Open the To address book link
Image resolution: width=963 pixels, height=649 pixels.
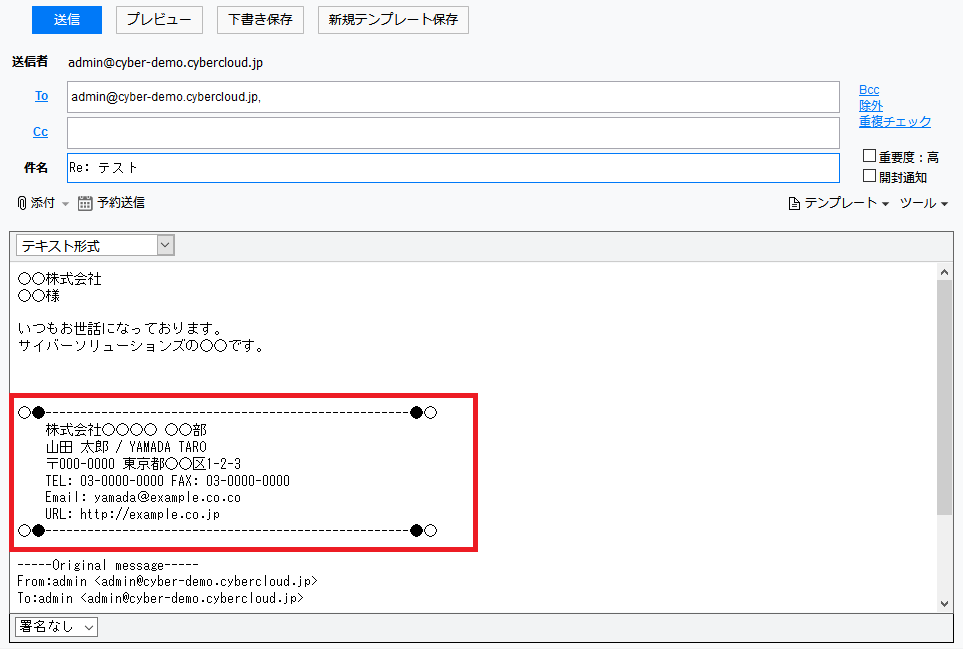[41, 96]
